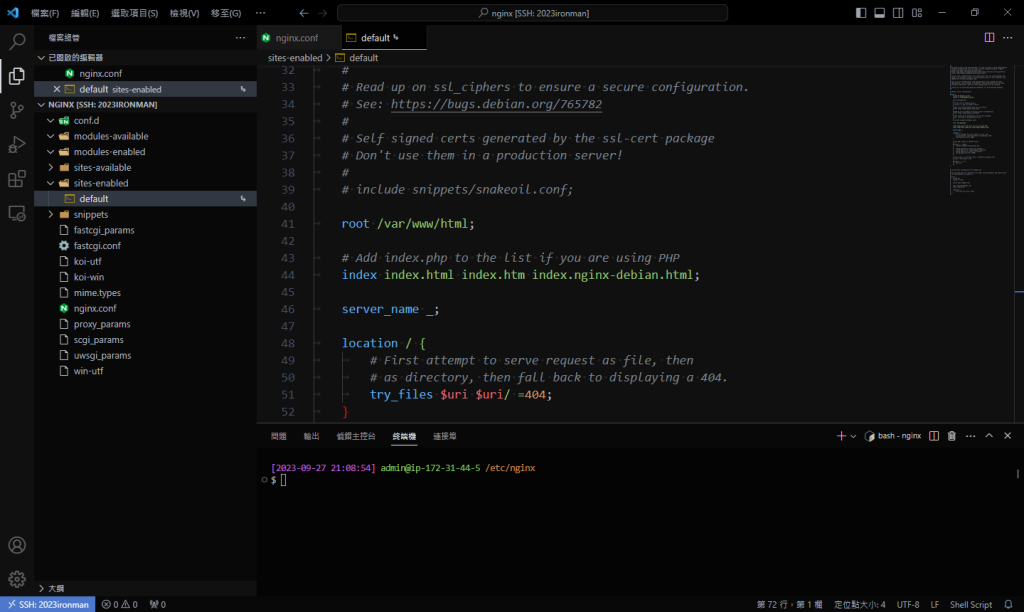This screenshot has width=1024, height=612.
Task: Open the Explorer view icon
Action: (x=17, y=76)
